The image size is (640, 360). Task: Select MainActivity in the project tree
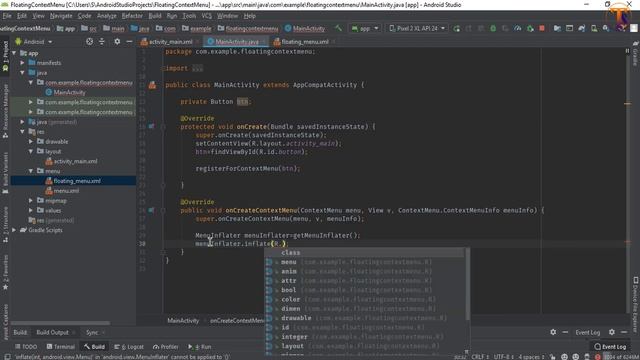click(69, 93)
